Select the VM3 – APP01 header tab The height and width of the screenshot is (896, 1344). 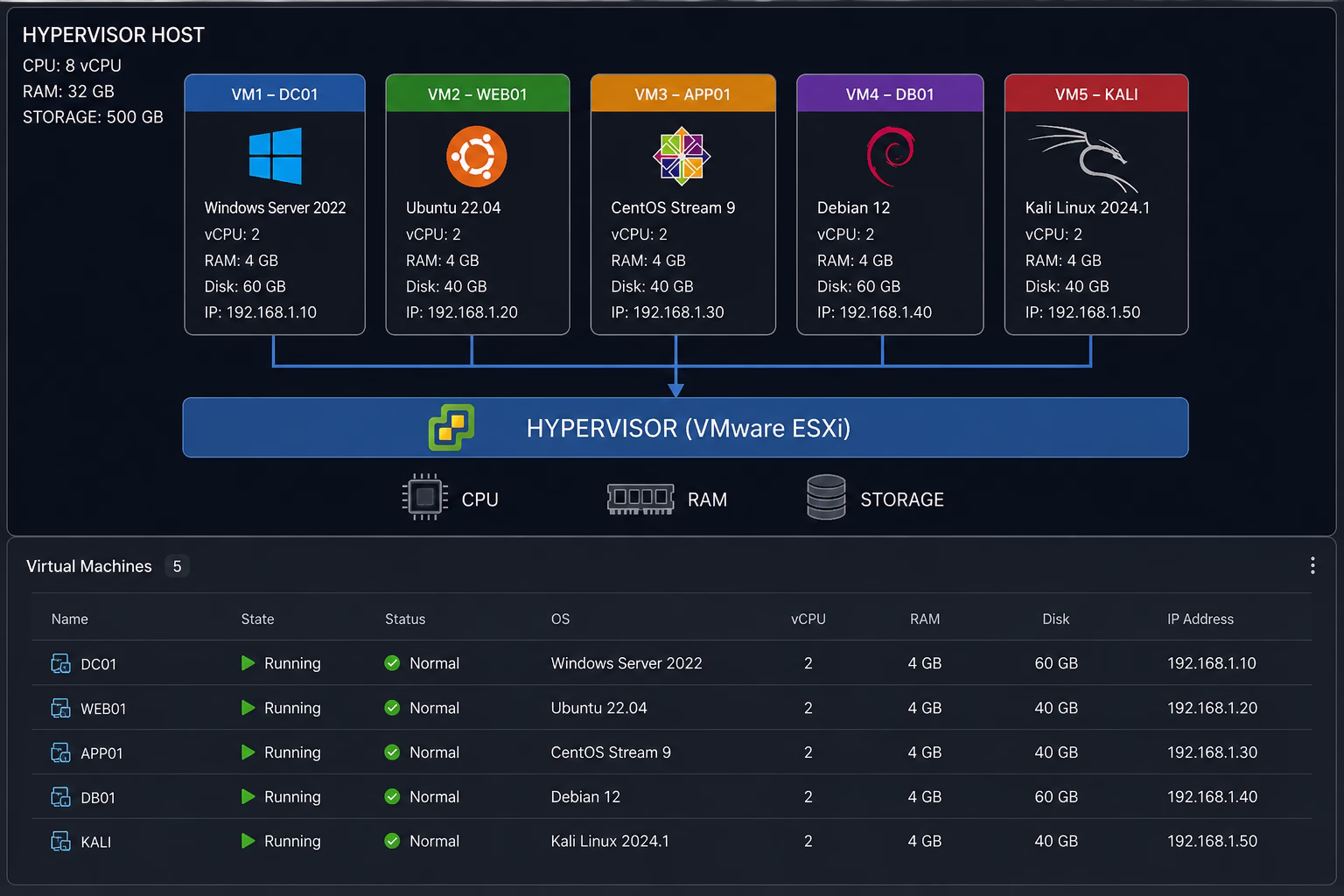pos(683,94)
